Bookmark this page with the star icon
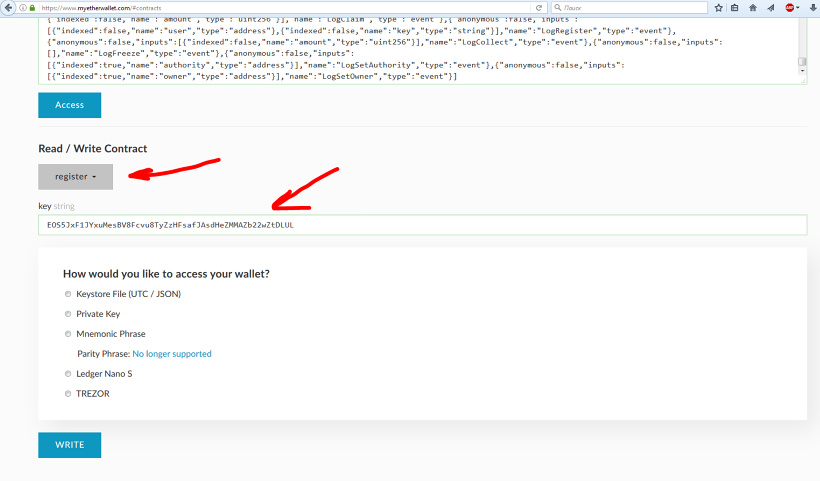 pyautogui.click(x=719, y=8)
